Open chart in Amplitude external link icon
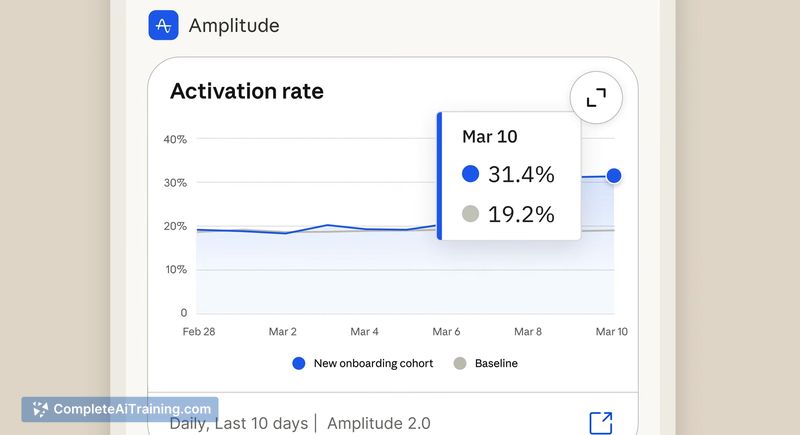 click(x=601, y=423)
